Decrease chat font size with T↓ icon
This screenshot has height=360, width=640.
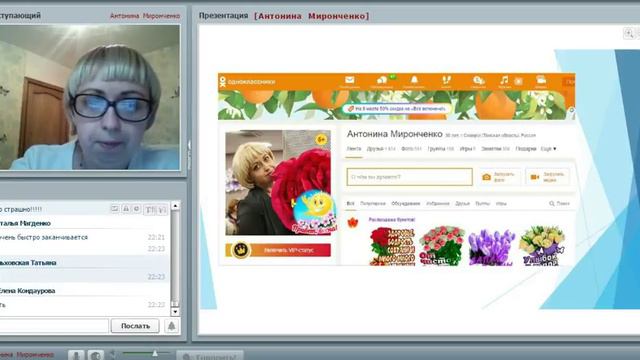[162, 210]
